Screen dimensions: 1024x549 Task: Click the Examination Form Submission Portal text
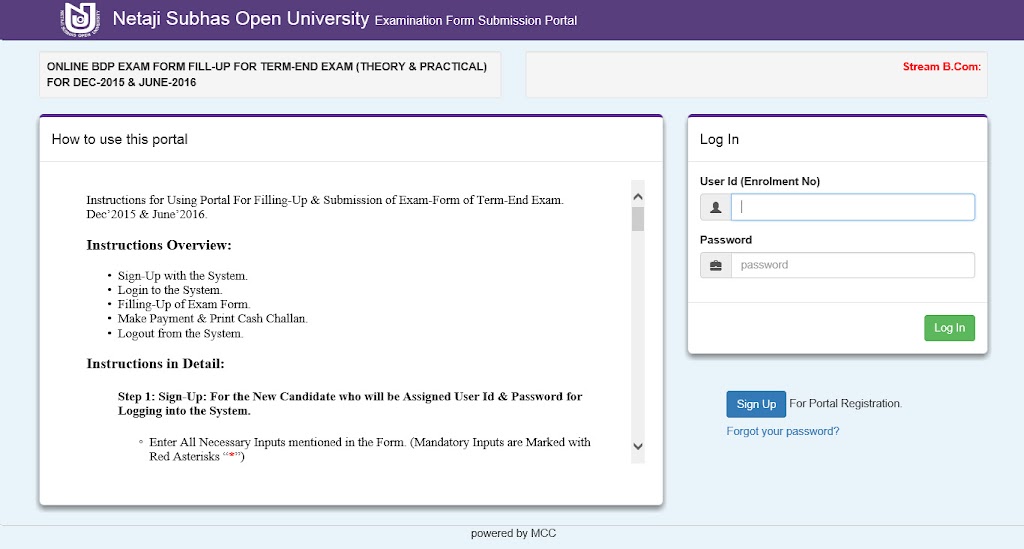pos(475,21)
